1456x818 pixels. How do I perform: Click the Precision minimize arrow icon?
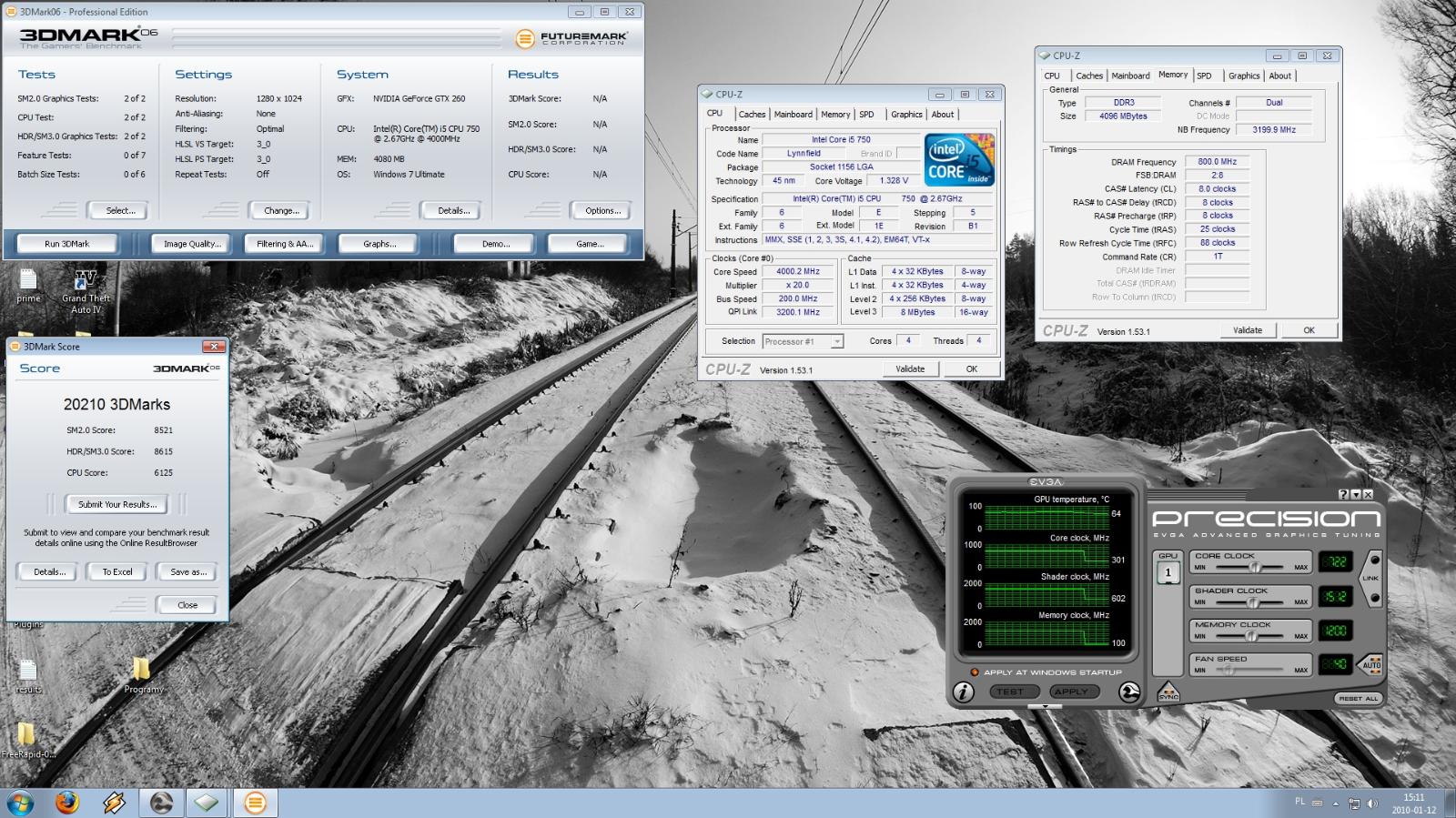coord(1356,494)
